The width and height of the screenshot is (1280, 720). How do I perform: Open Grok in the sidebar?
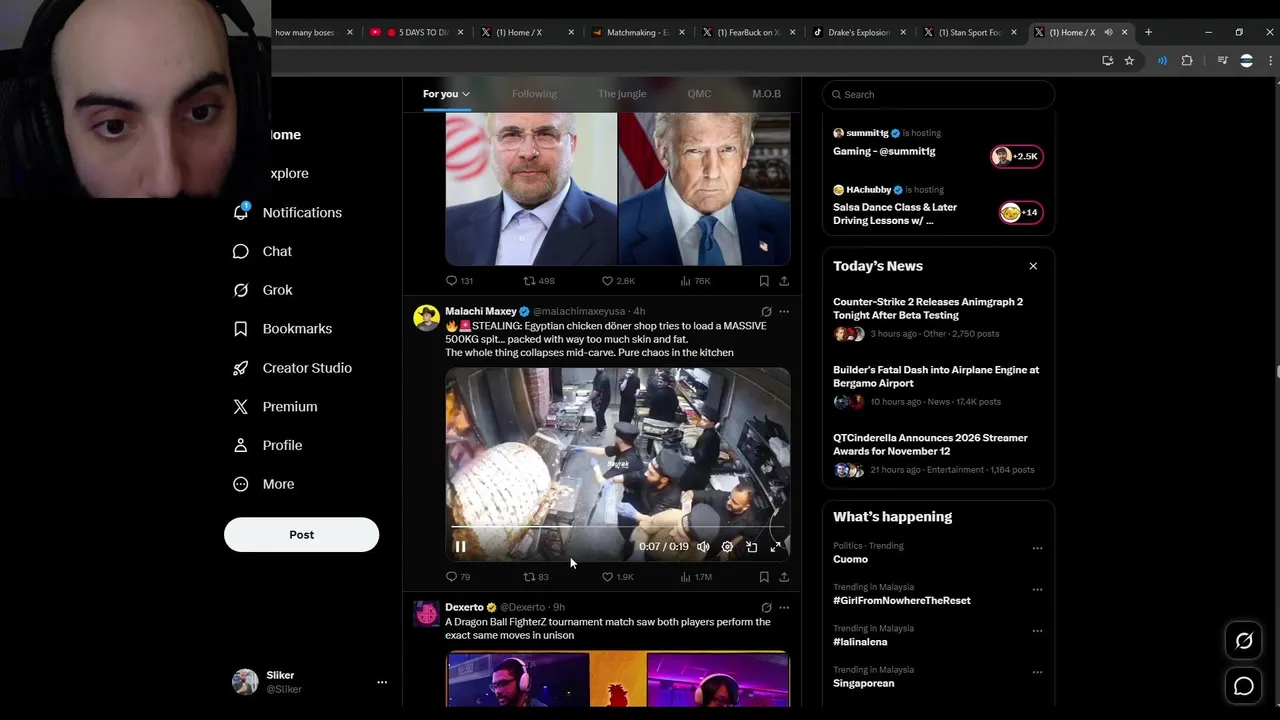coord(262,290)
